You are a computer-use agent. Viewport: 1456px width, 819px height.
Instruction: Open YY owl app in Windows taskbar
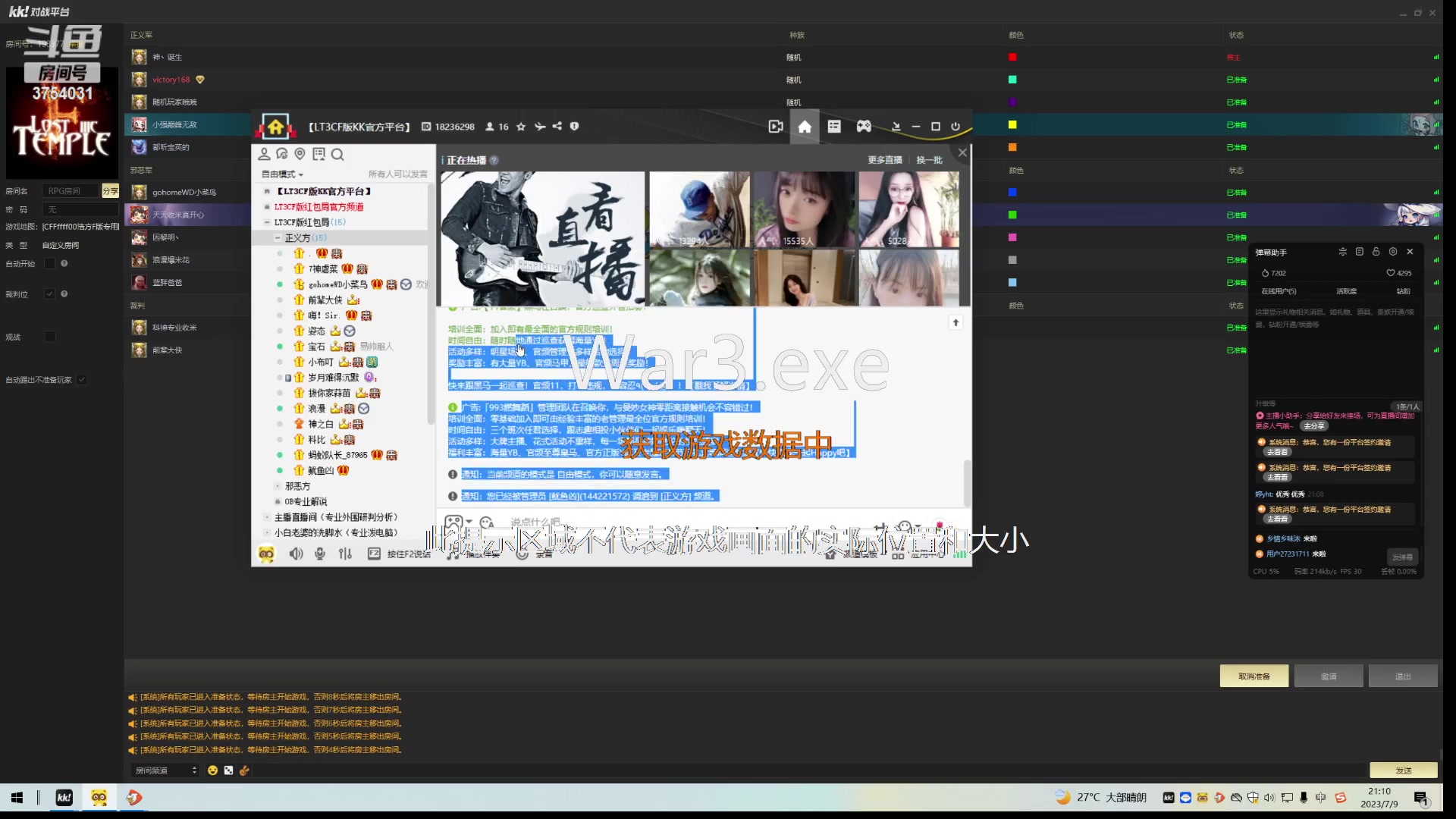point(99,797)
